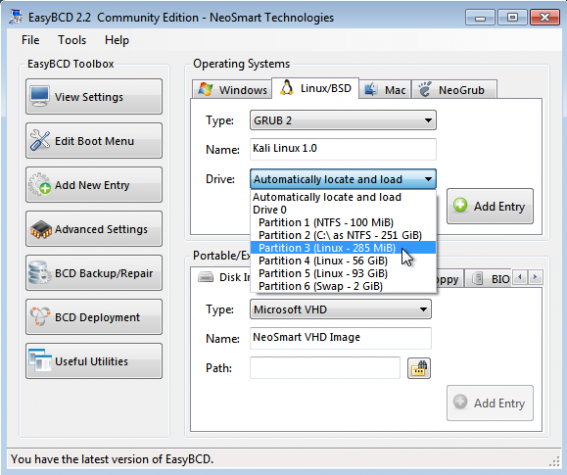Open the GRUB 2 Type dropdown

pos(343,120)
